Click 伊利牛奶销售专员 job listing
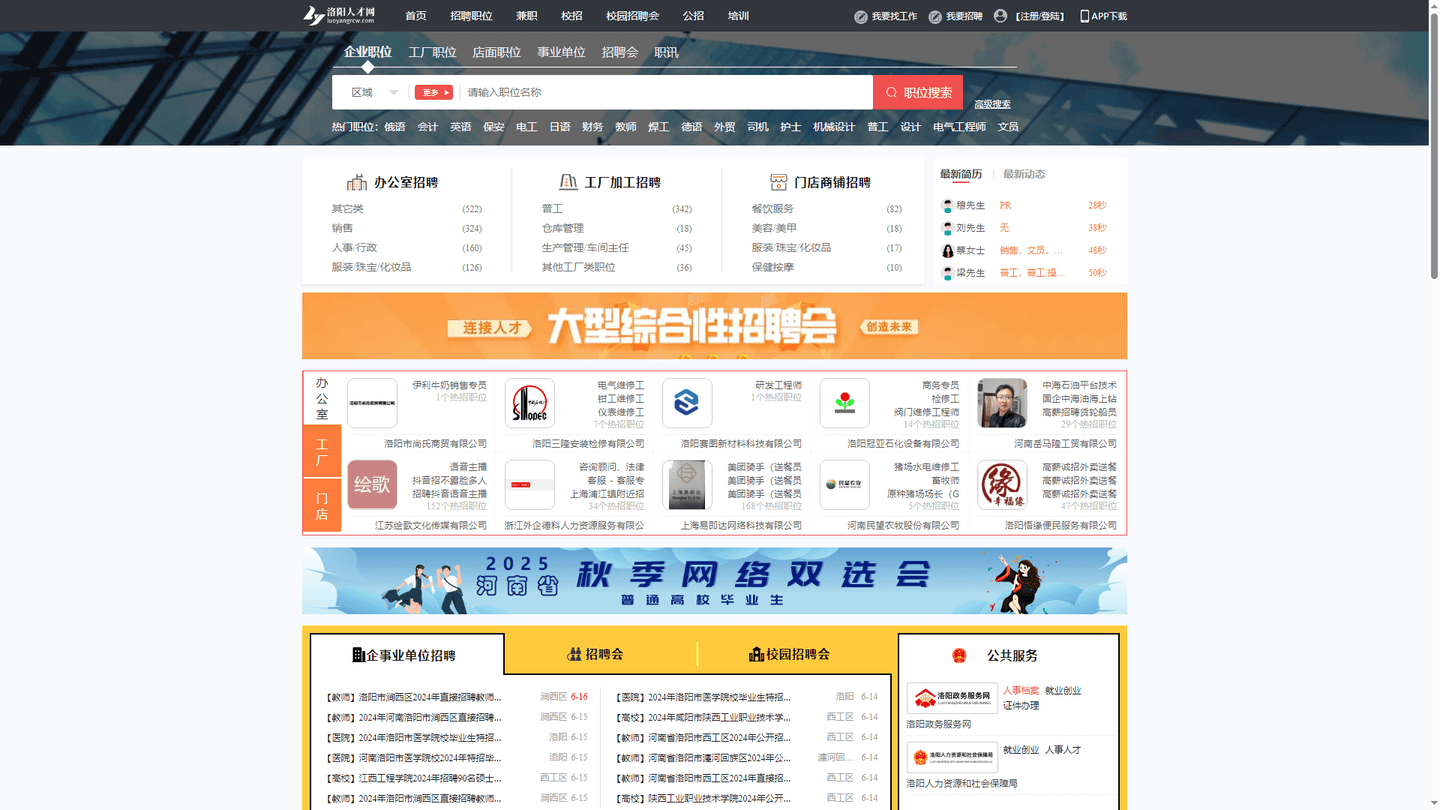Screen dimensions: 1440x810 [x=449, y=385]
